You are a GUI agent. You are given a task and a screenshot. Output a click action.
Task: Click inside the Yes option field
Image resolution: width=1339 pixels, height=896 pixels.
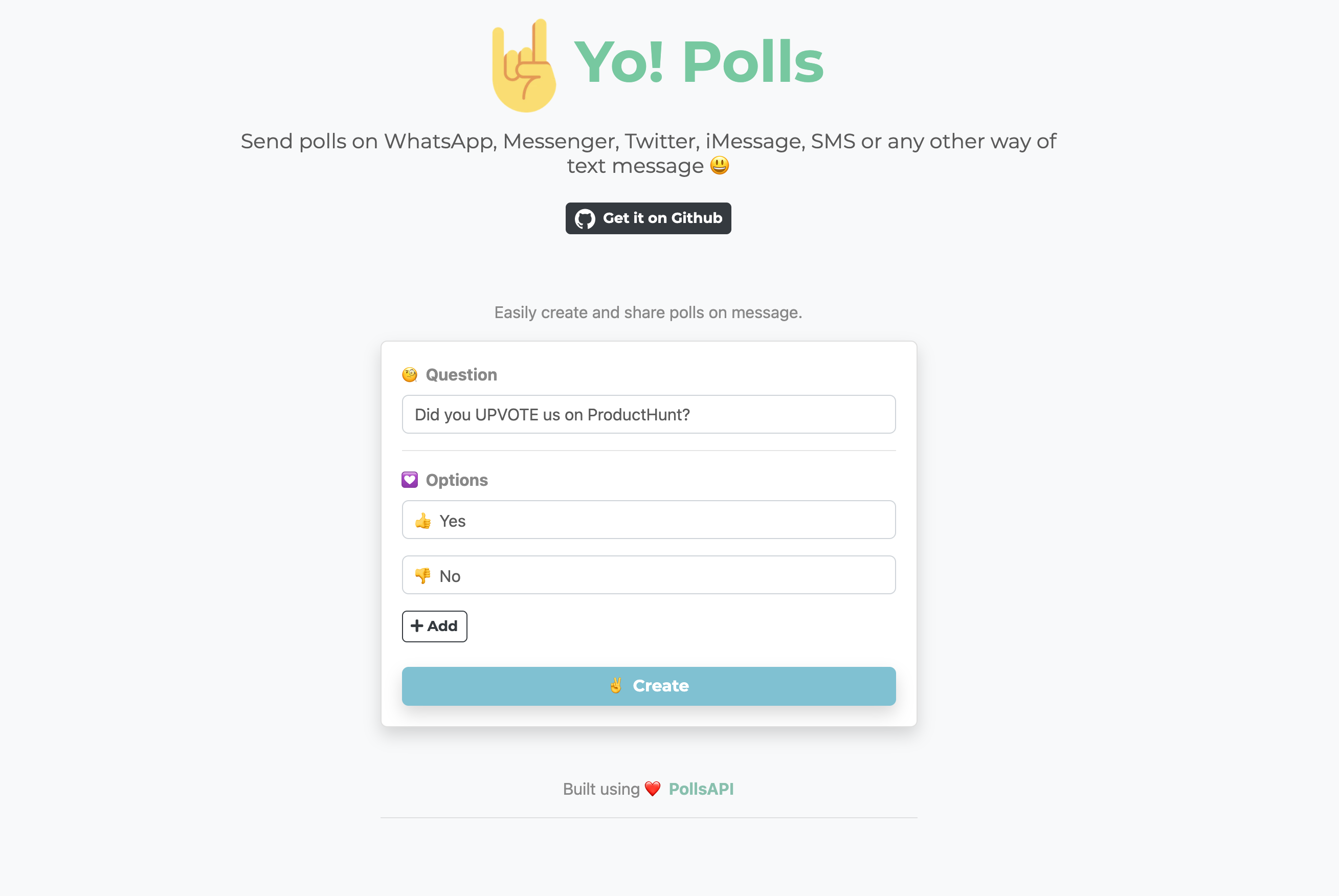coord(648,520)
